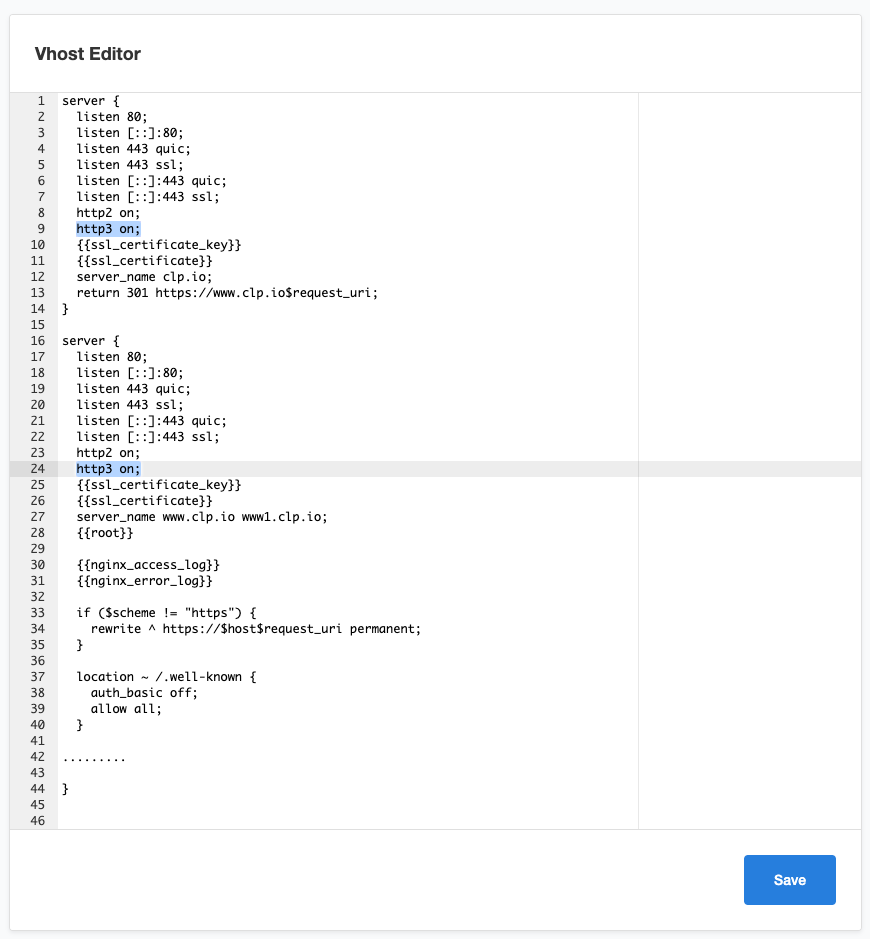Click the "{{root}}" placeholder line
870x939 pixels.
tap(104, 533)
